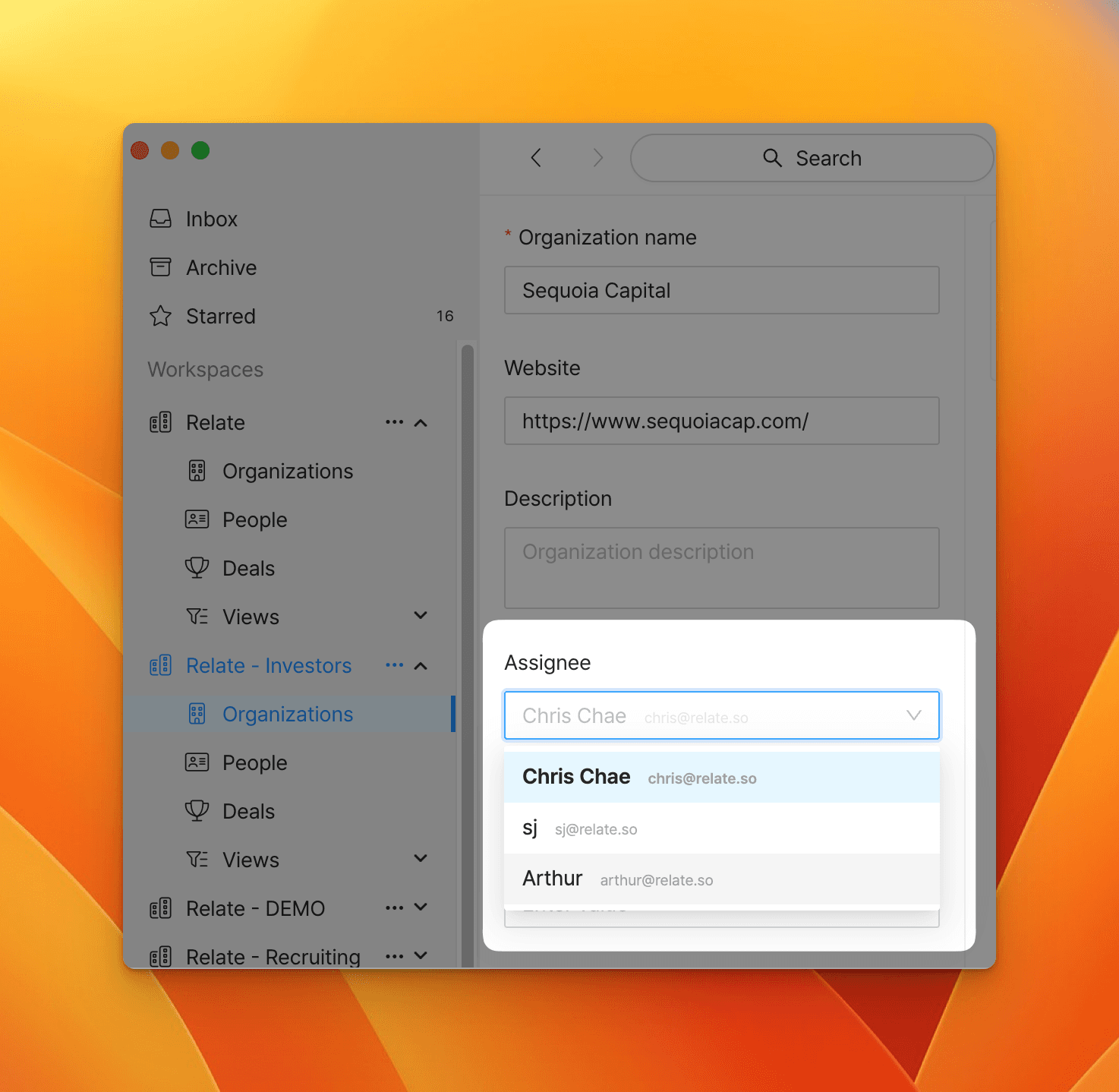Open Deals in Relate workspace
The width and height of the screenshot is (1119, 1092).
249,568
